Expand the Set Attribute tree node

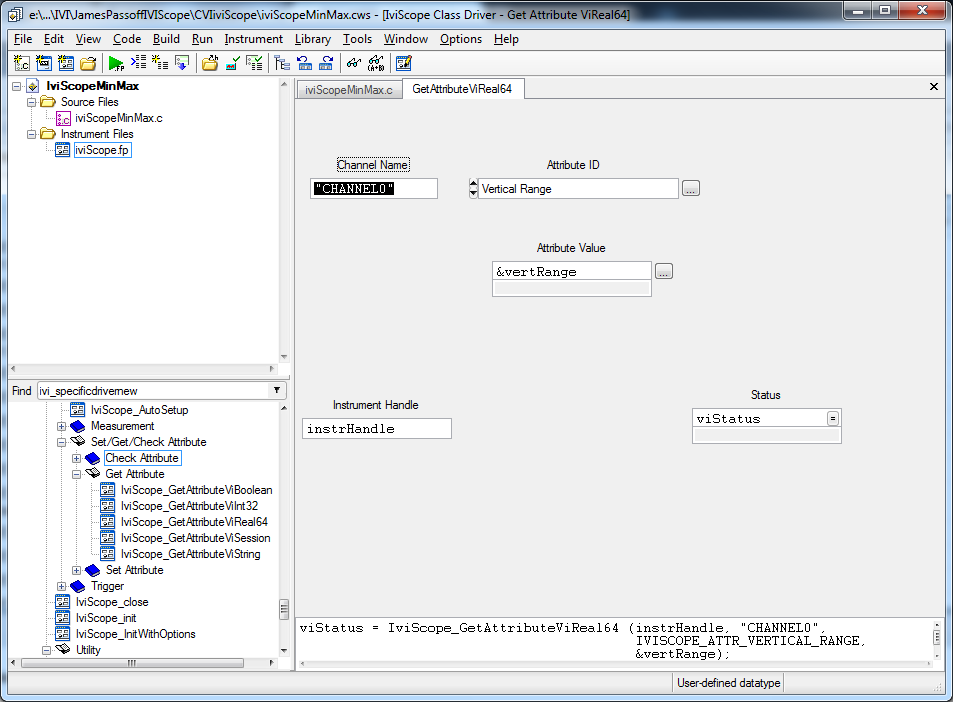(x=77, y=570)
